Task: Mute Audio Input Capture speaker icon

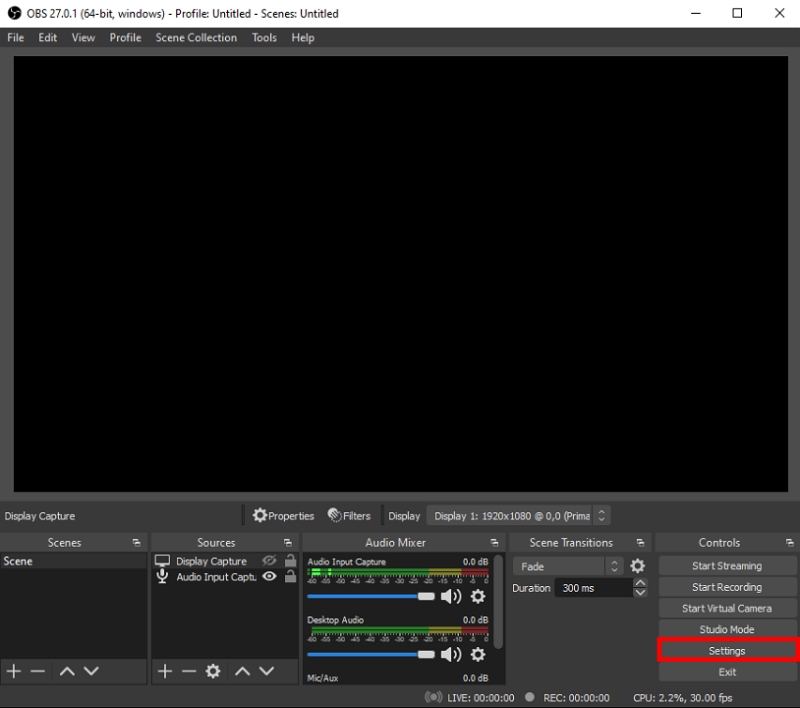Action: click(x=451, y=595)
